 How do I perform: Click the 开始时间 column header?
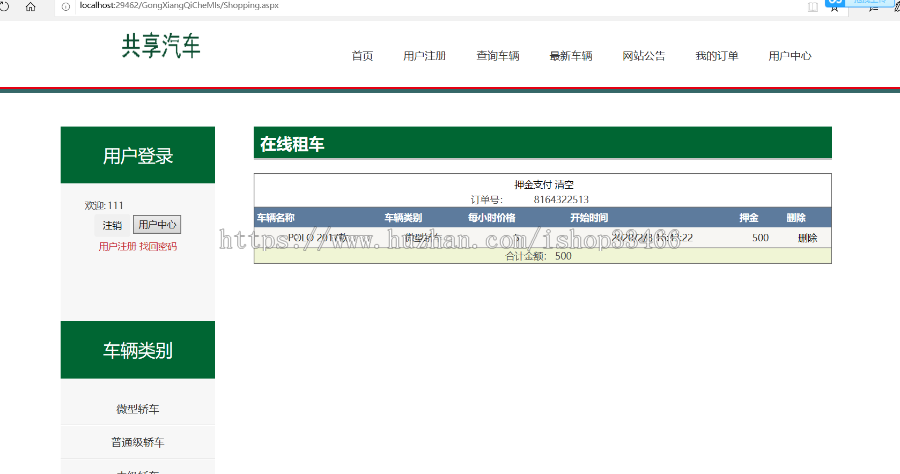coord(589,217)
